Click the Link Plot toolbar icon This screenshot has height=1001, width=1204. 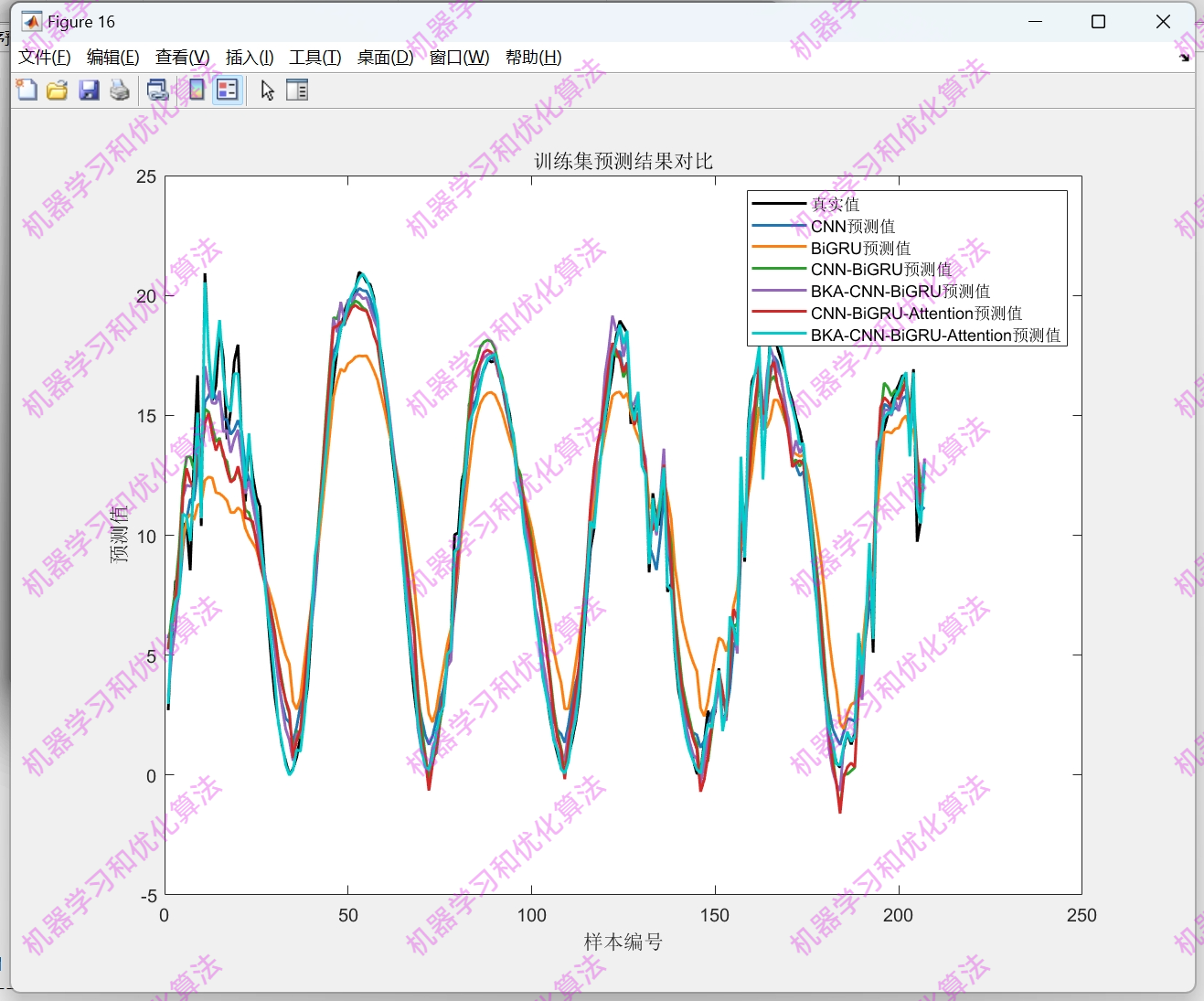[158, 90]
